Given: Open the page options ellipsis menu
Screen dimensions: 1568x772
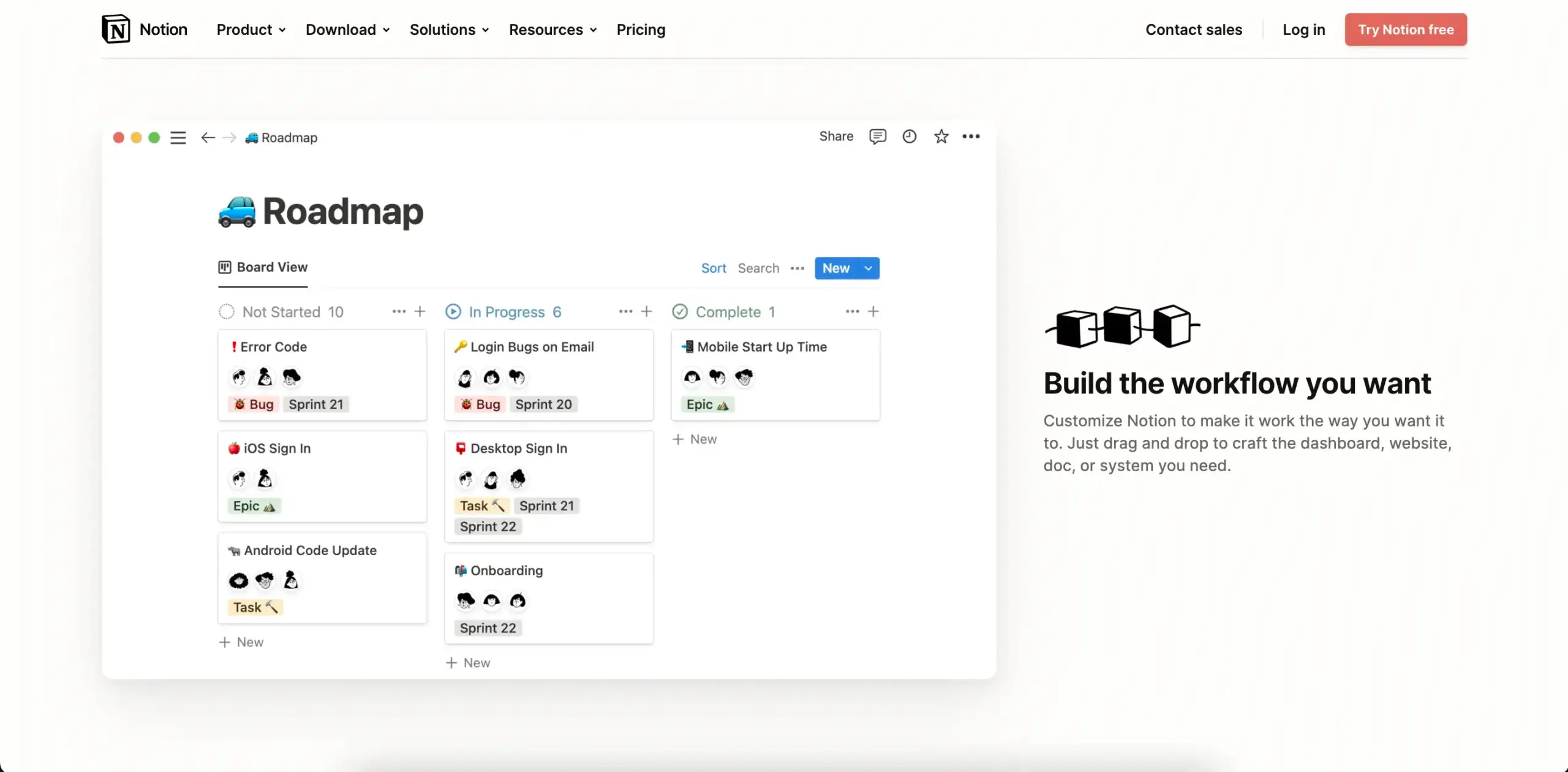Looking at the screenshot, I should (972, 137).
